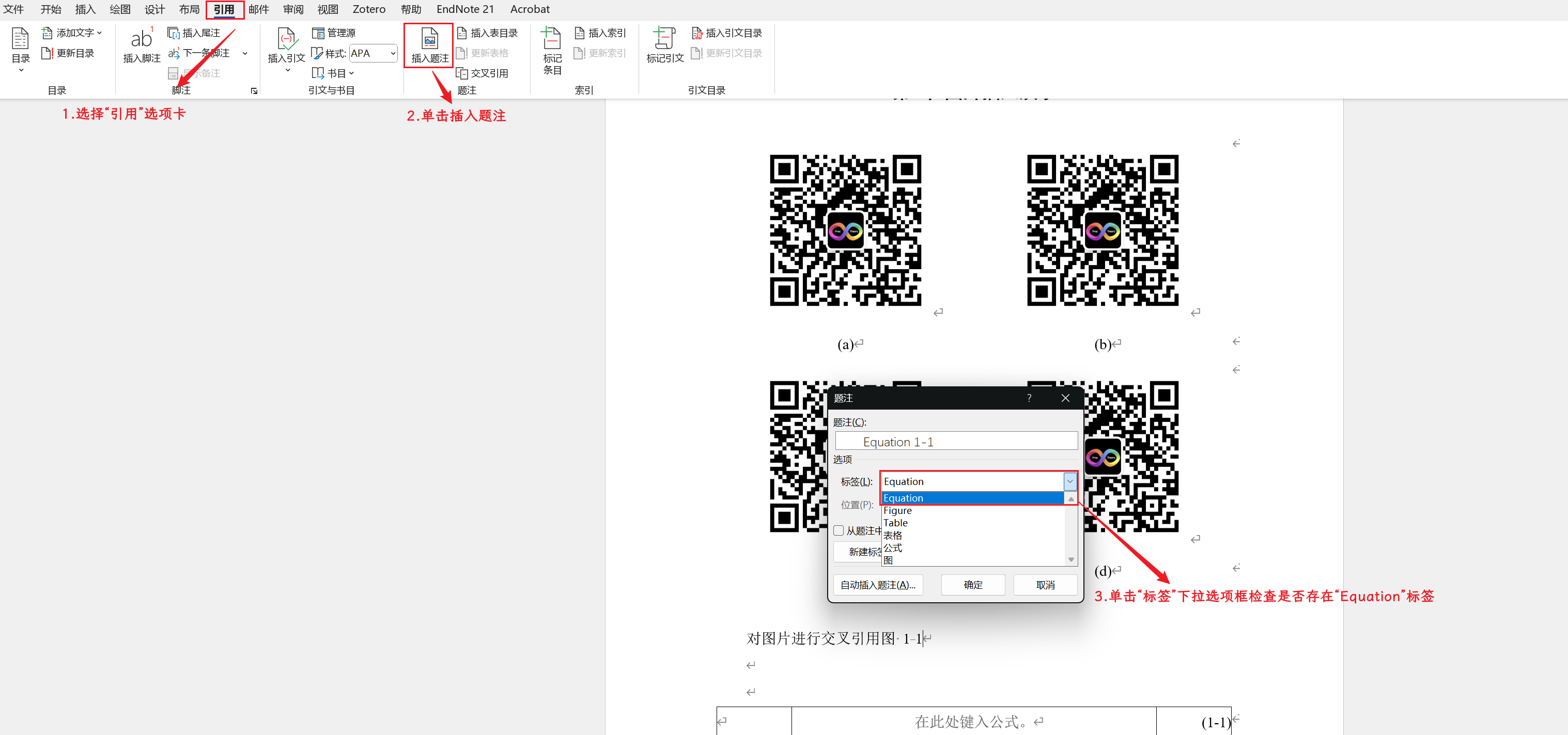1568x735 pixels.
Task: Toggle the exclude-label-from-caption checkbox
Action: (839, 530)
